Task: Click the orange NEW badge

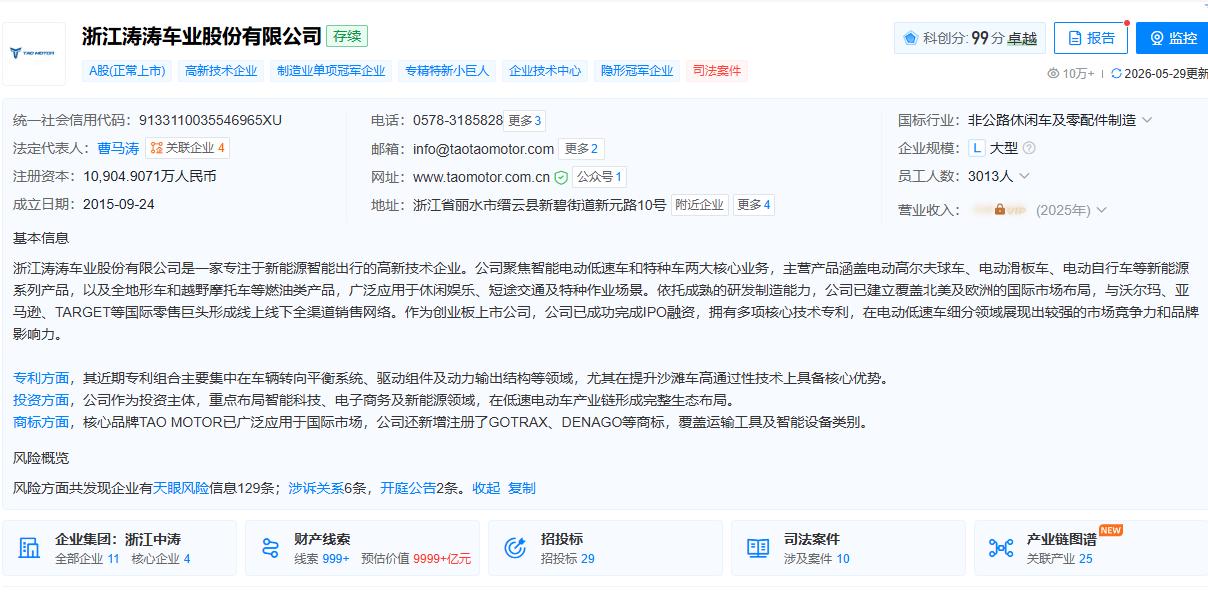Action: [1111, 530]
